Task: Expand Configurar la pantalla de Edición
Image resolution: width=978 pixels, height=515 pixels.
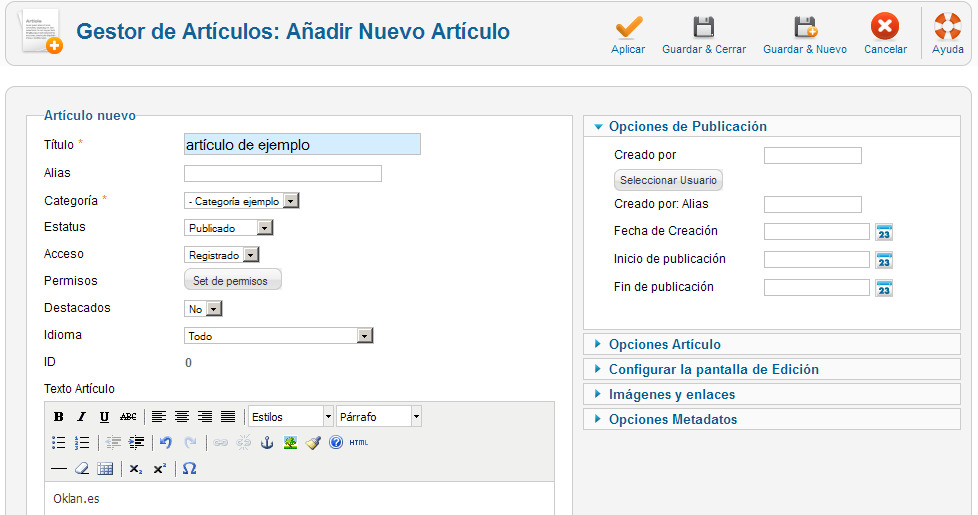Action: pos(772,369)
